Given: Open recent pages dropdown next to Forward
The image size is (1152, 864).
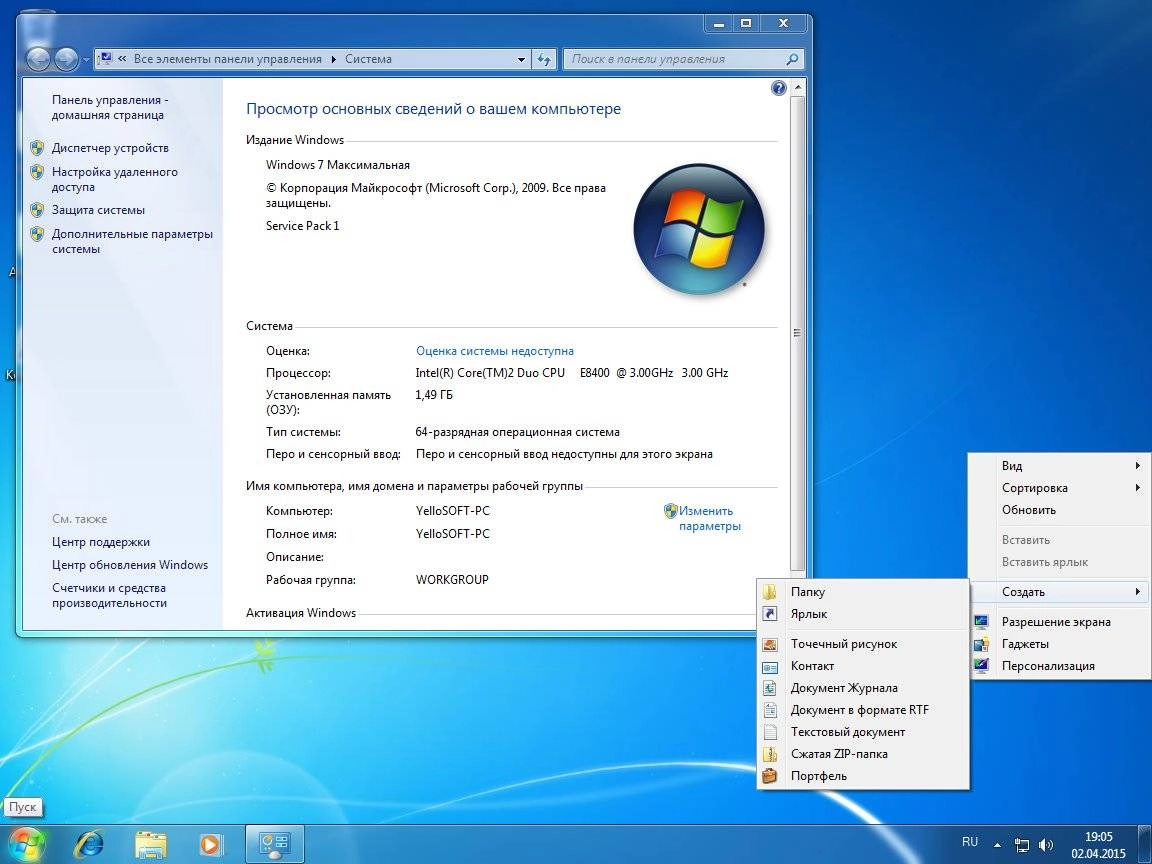Looking at the screenshot, I should click(86, 60).
